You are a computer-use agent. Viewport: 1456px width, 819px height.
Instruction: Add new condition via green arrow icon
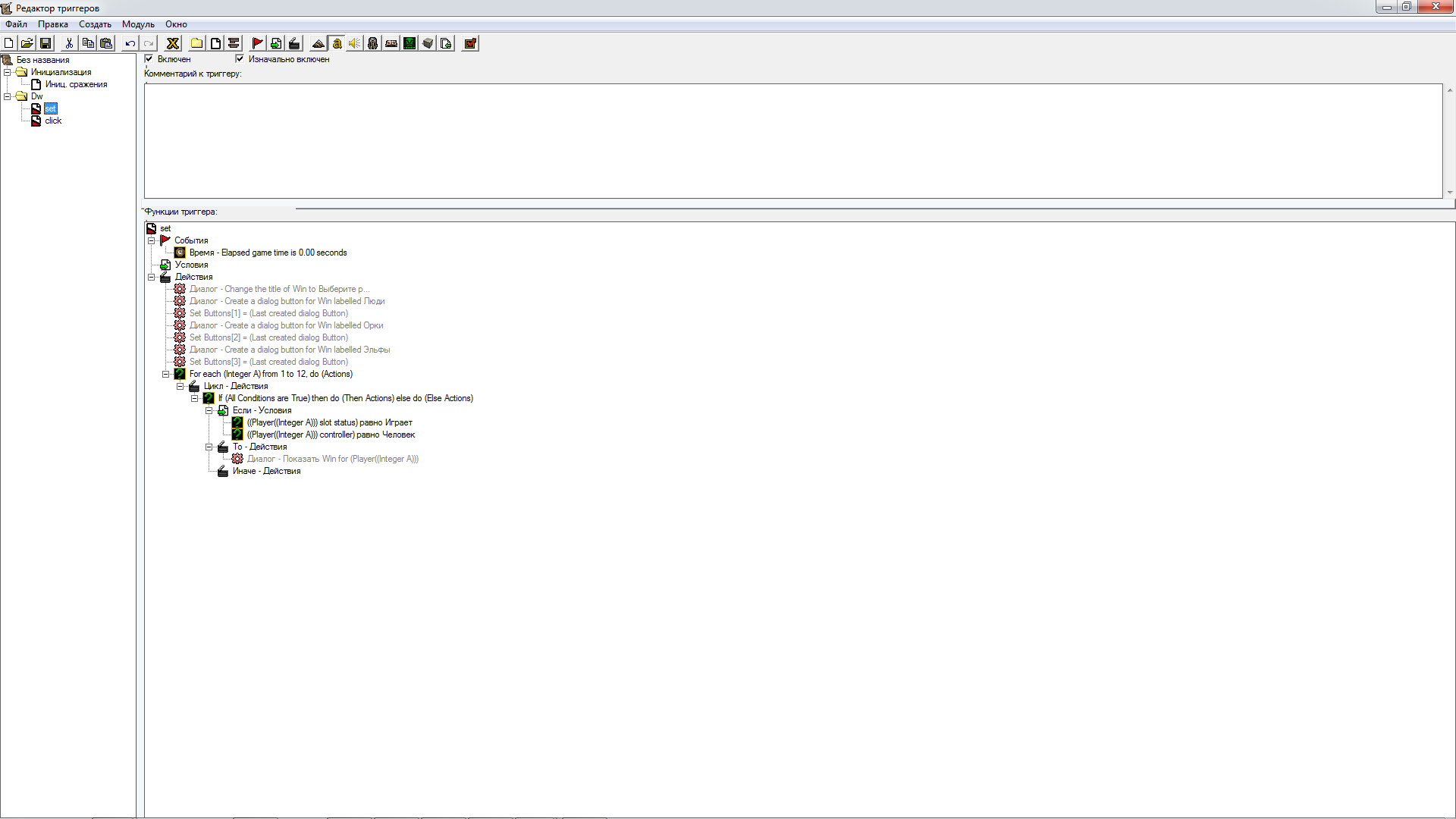coord(276,43)
